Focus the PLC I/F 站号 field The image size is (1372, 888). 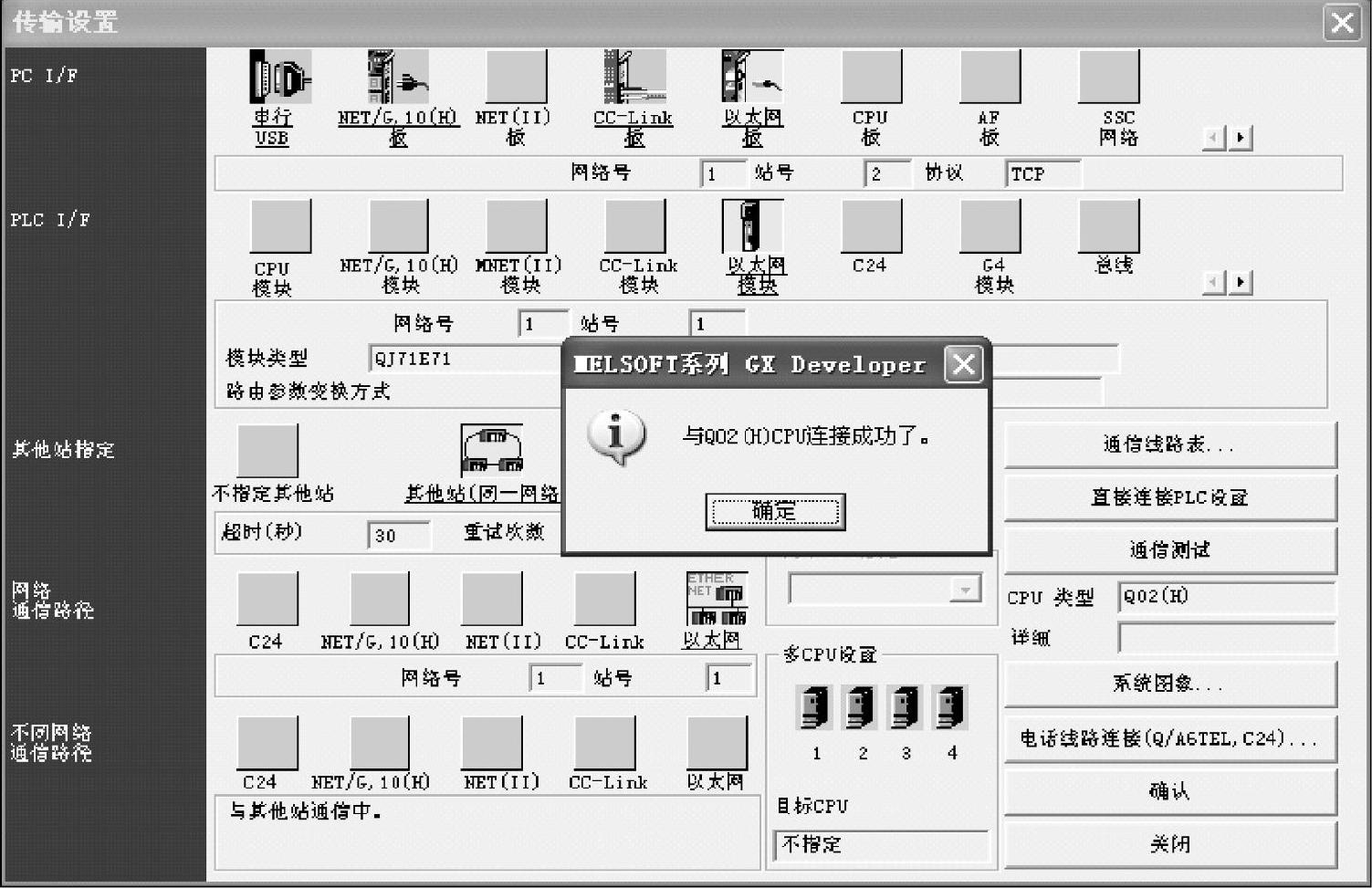tap(717, 324)
